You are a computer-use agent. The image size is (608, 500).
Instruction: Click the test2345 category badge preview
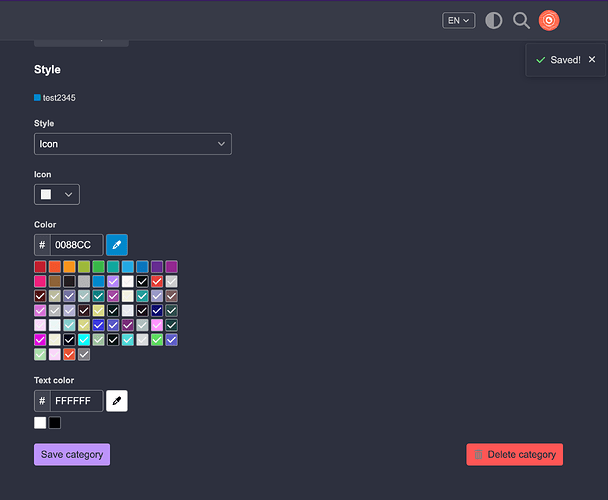point(55,98)
